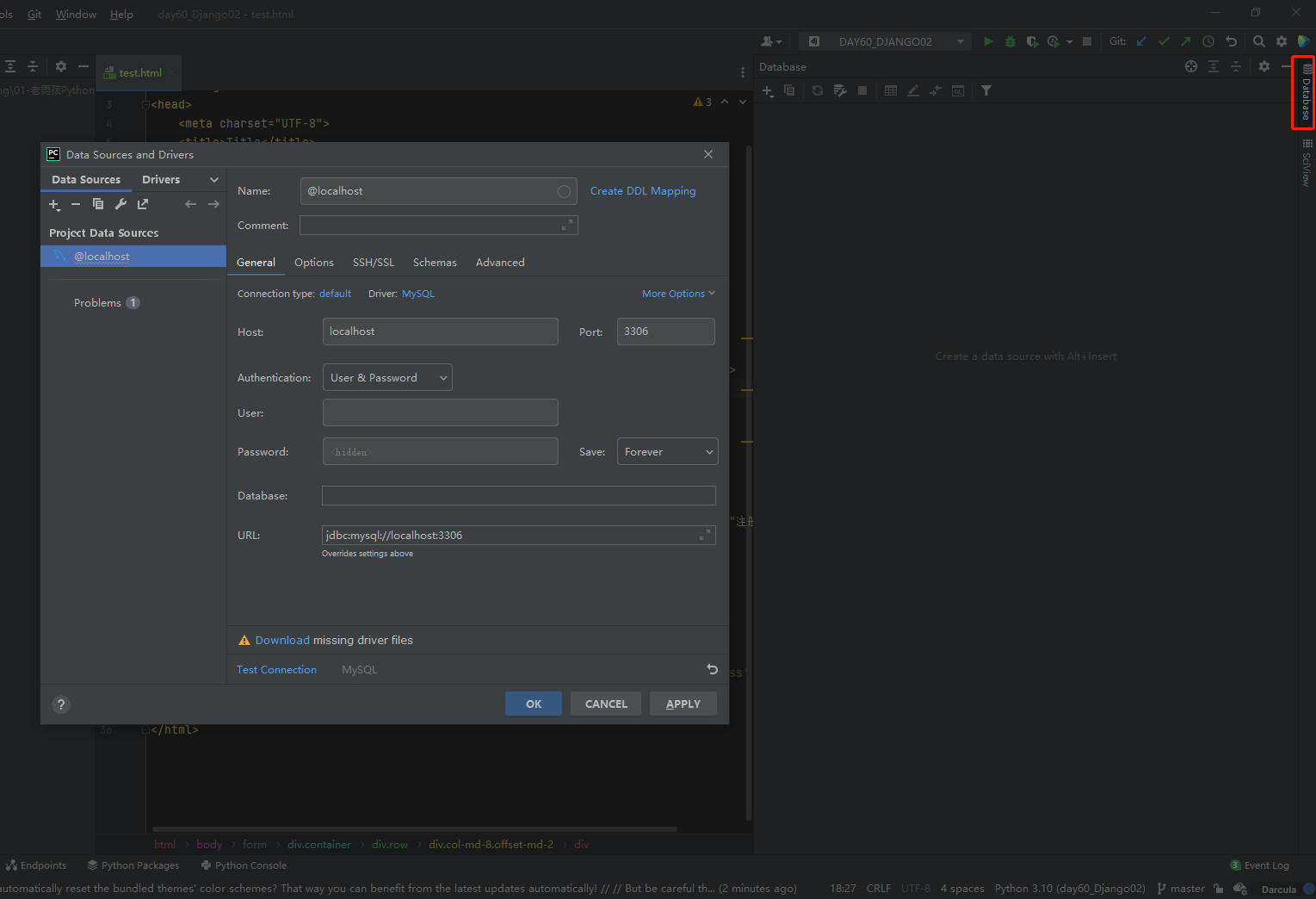Show Git history clock icon
Image resolution: width=1316 pixels, height=899 pixels.
click(x=1208, y=41)
